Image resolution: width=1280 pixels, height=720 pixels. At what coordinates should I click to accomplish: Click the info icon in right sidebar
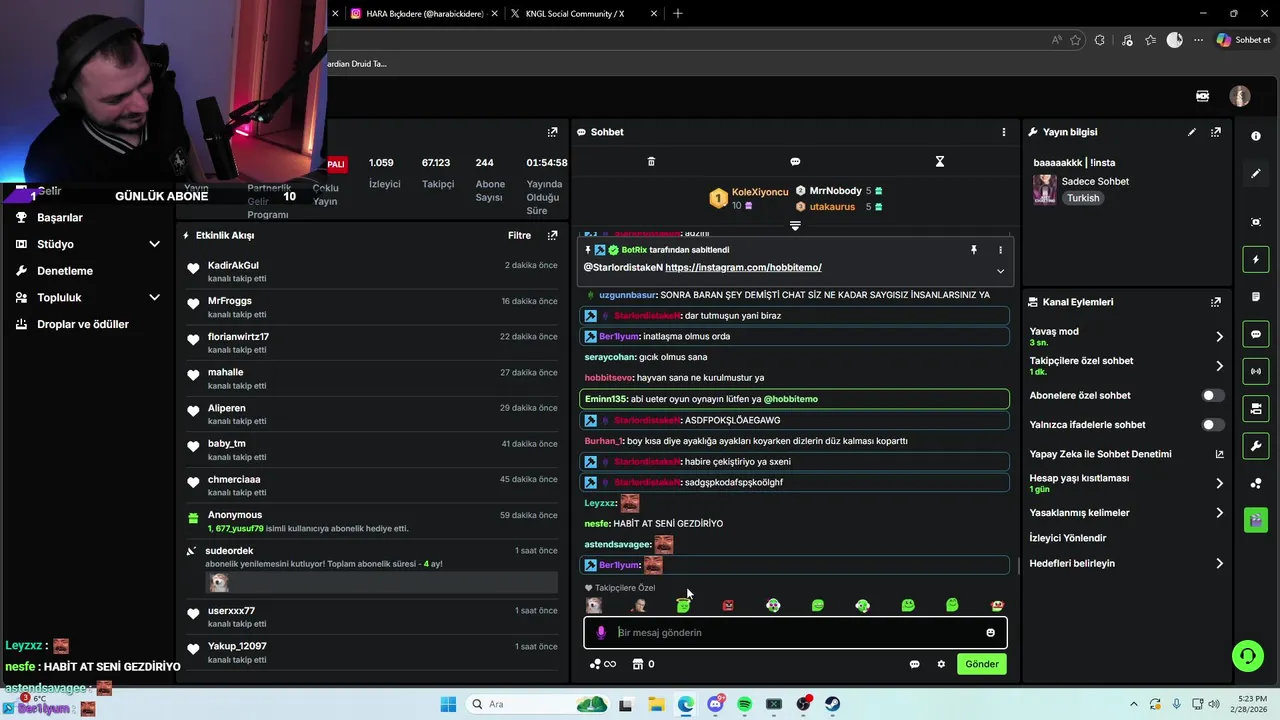(x=1256, y=136)
